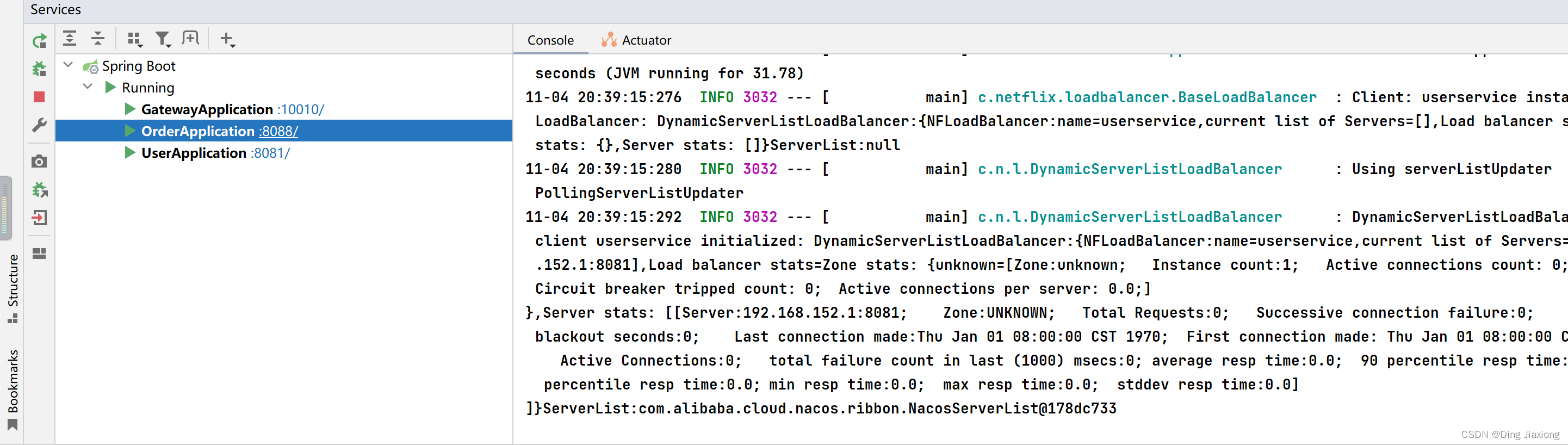Screen dimensions: 1568x445
Task: Click run arrow icon of UserApplication
Action: pyautogui.click(x=129, y=153)
